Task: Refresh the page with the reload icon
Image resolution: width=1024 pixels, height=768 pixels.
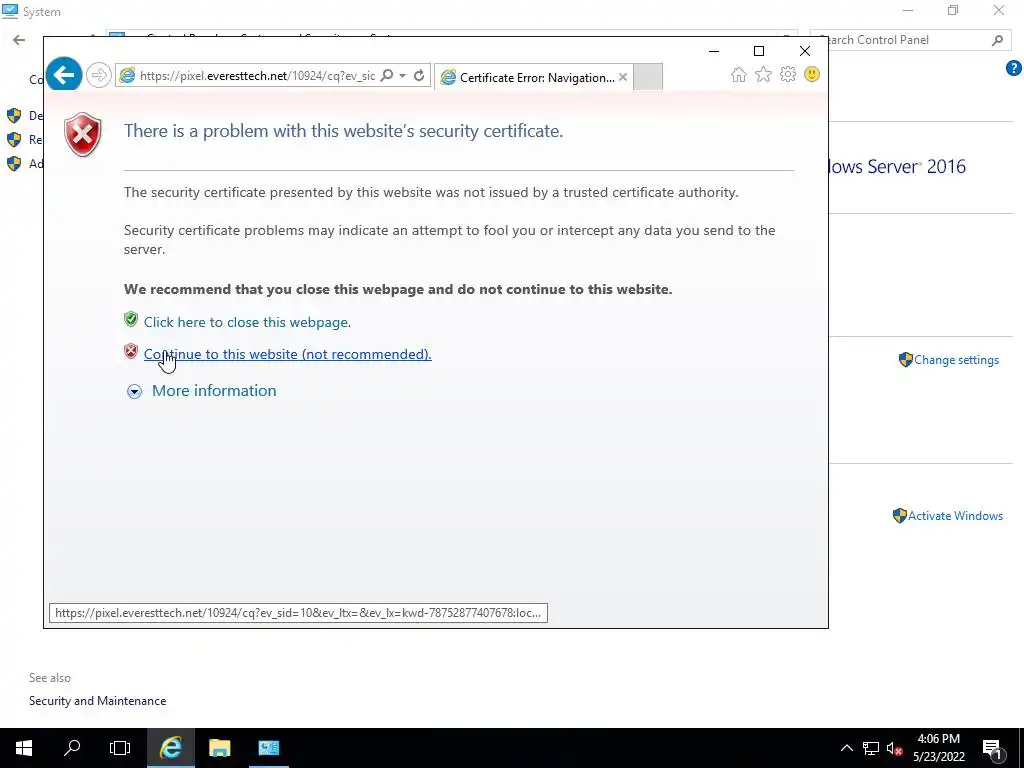Action: coord(419,76)
